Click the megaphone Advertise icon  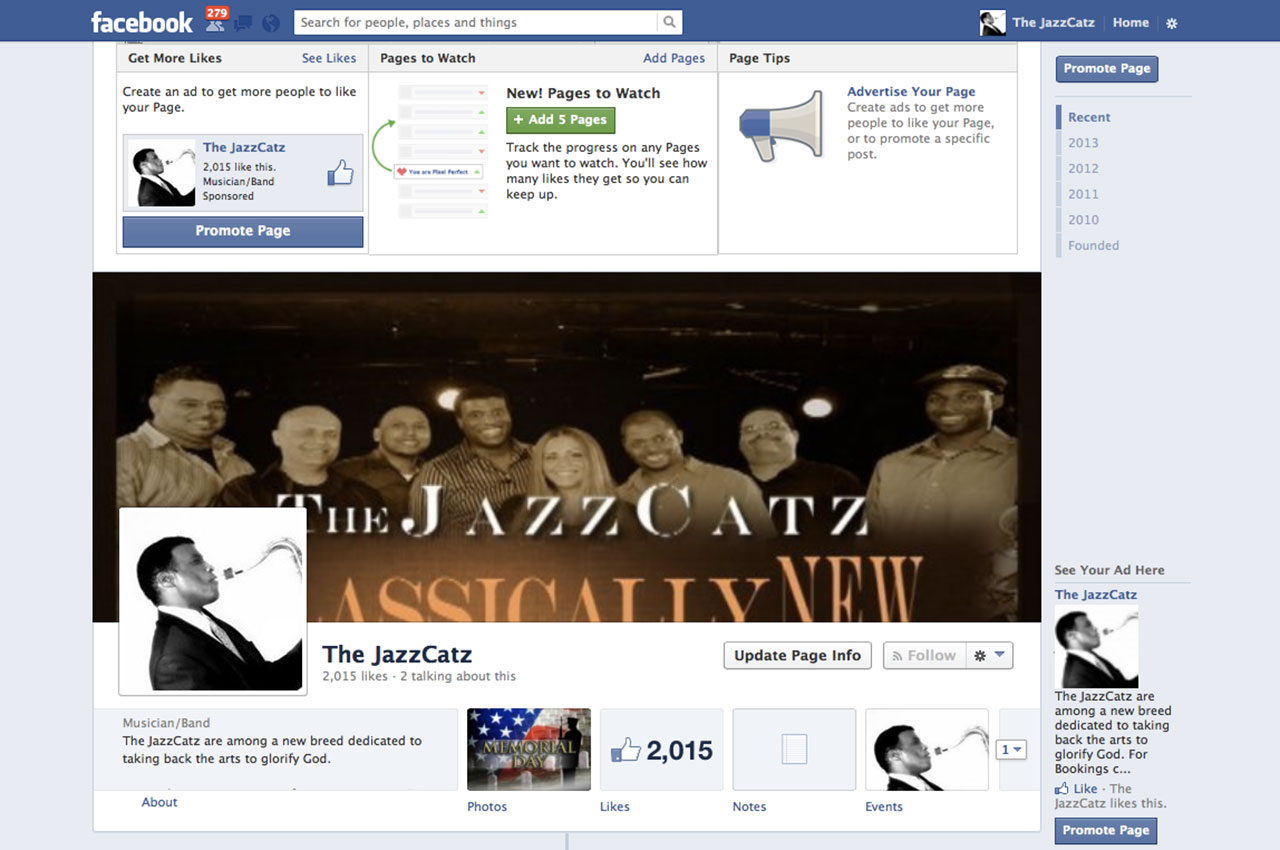781,125
